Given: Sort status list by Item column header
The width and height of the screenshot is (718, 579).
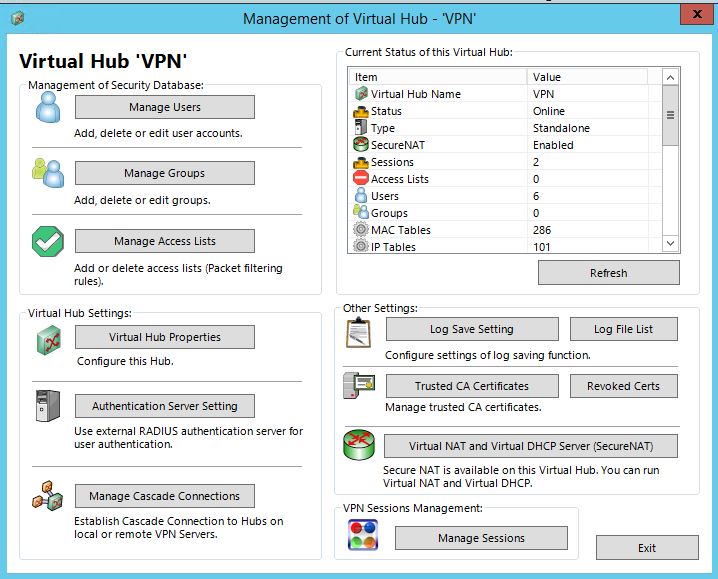Looking at the screenshot, I should pos(438,77).
